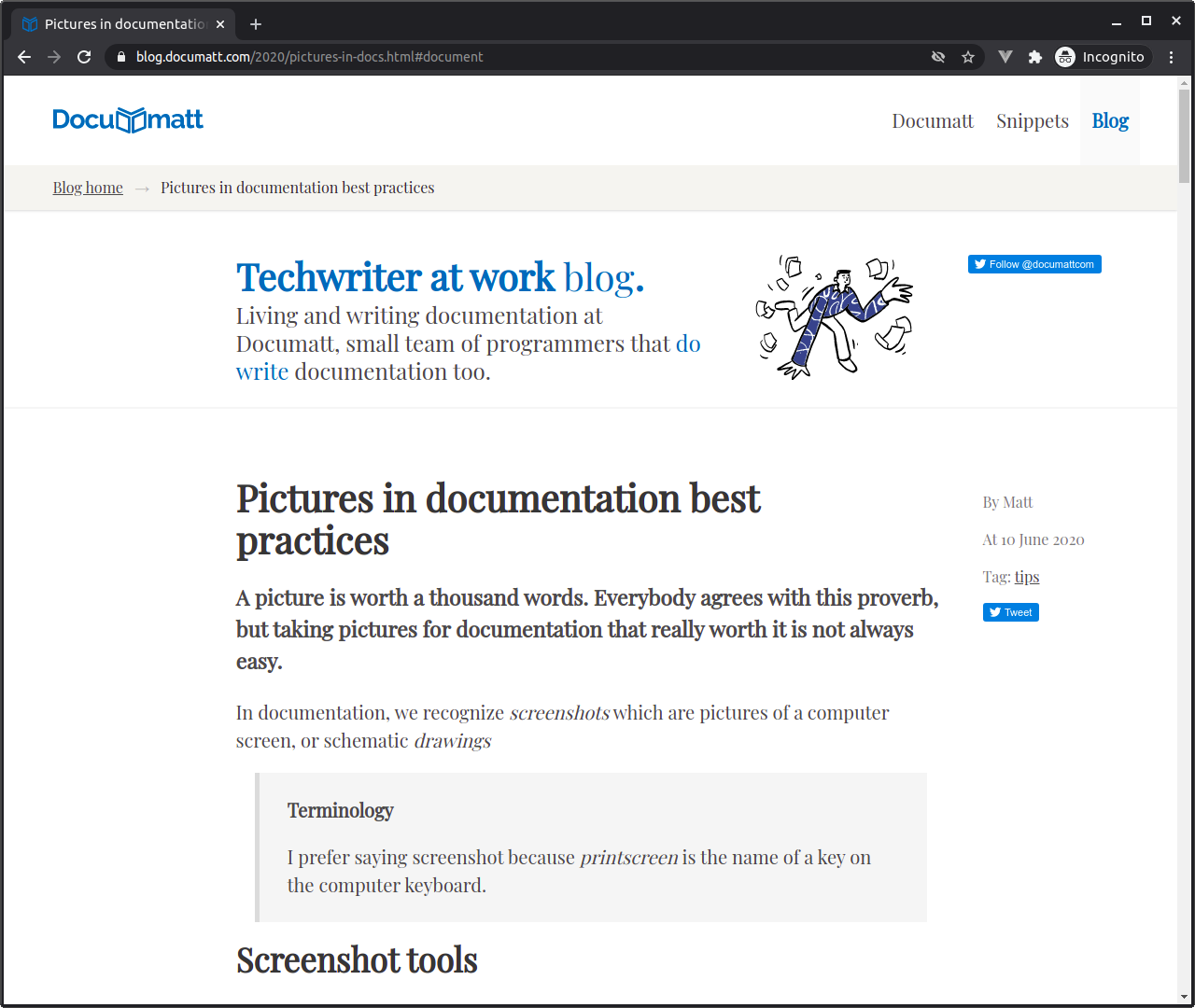Click the browser forward arrow

[54, 57]
